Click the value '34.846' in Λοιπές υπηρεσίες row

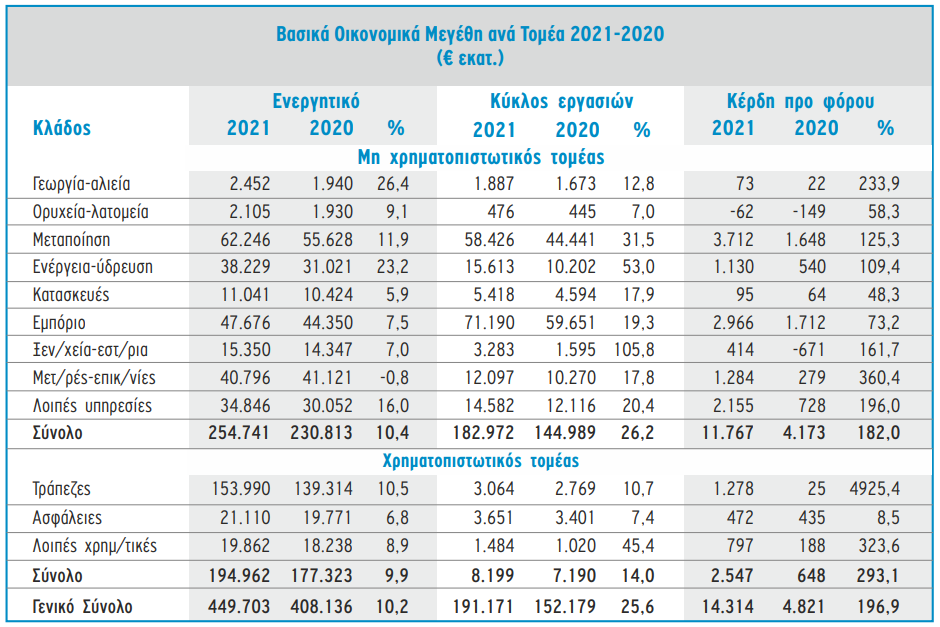[245, 406]
